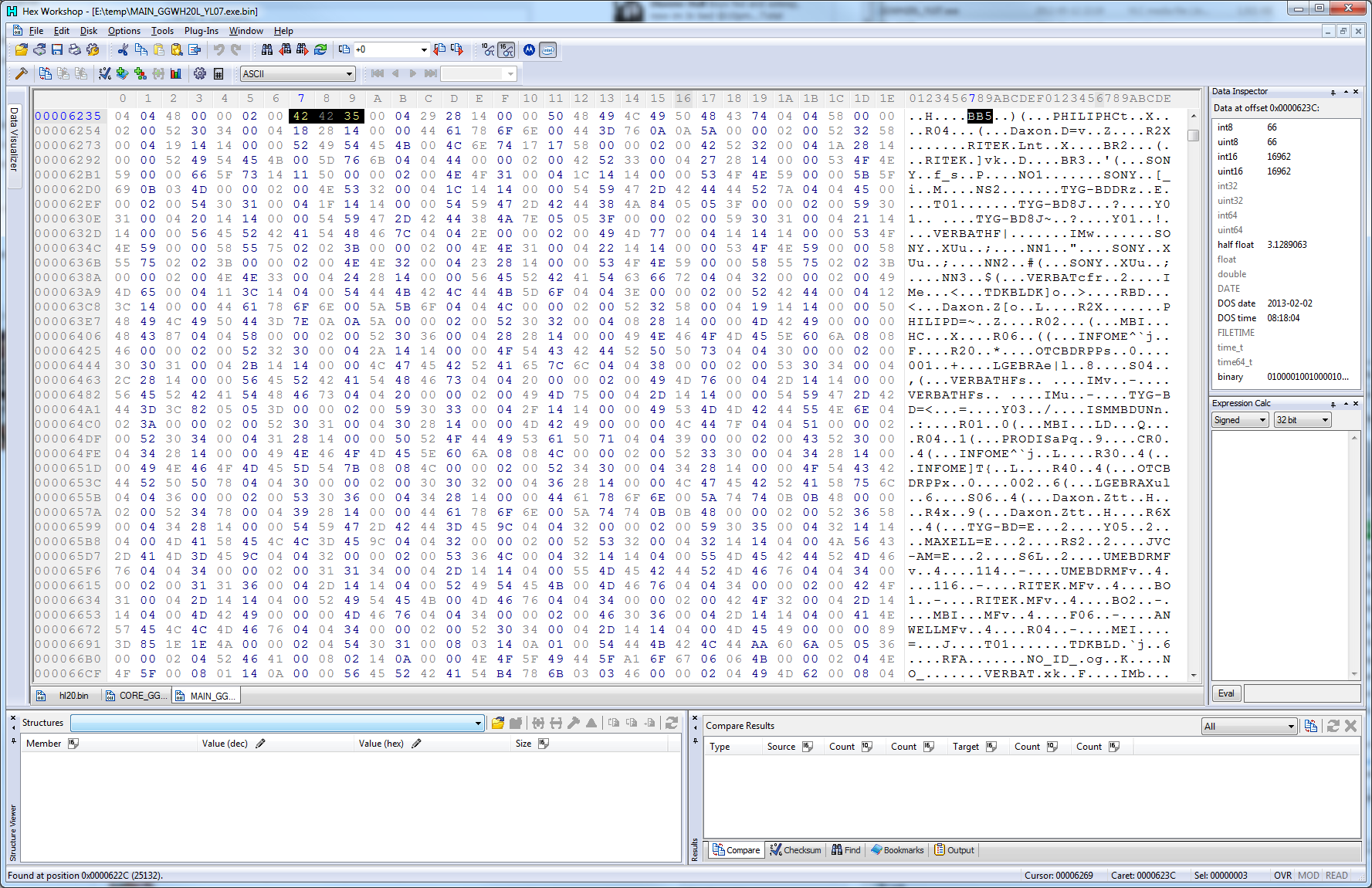Open a file with the folder icon
The width and height of the screenshot is (1372, 888).
tap(21, 49)
